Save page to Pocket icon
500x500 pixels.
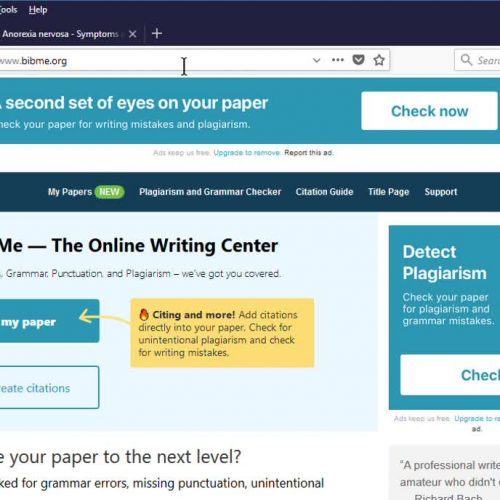point(358,60)
